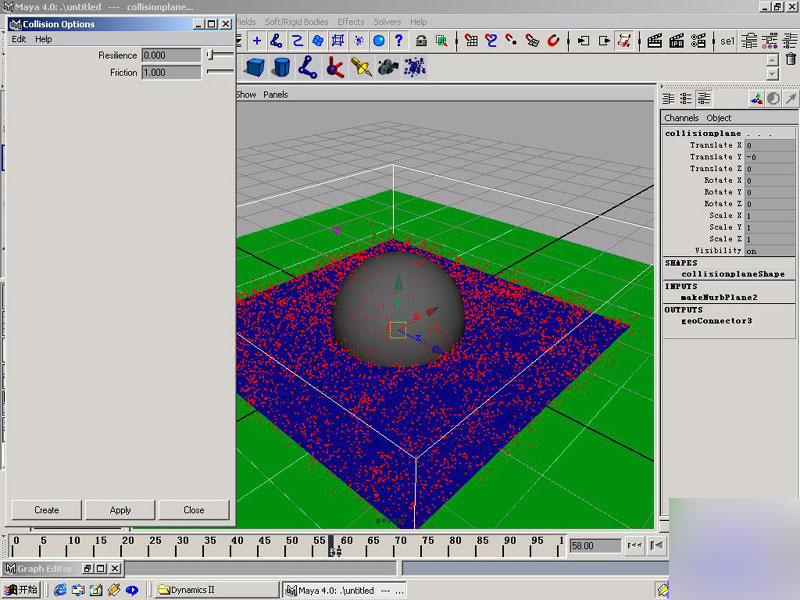Expand the collisionplaneShape shape node

point(732,274)
